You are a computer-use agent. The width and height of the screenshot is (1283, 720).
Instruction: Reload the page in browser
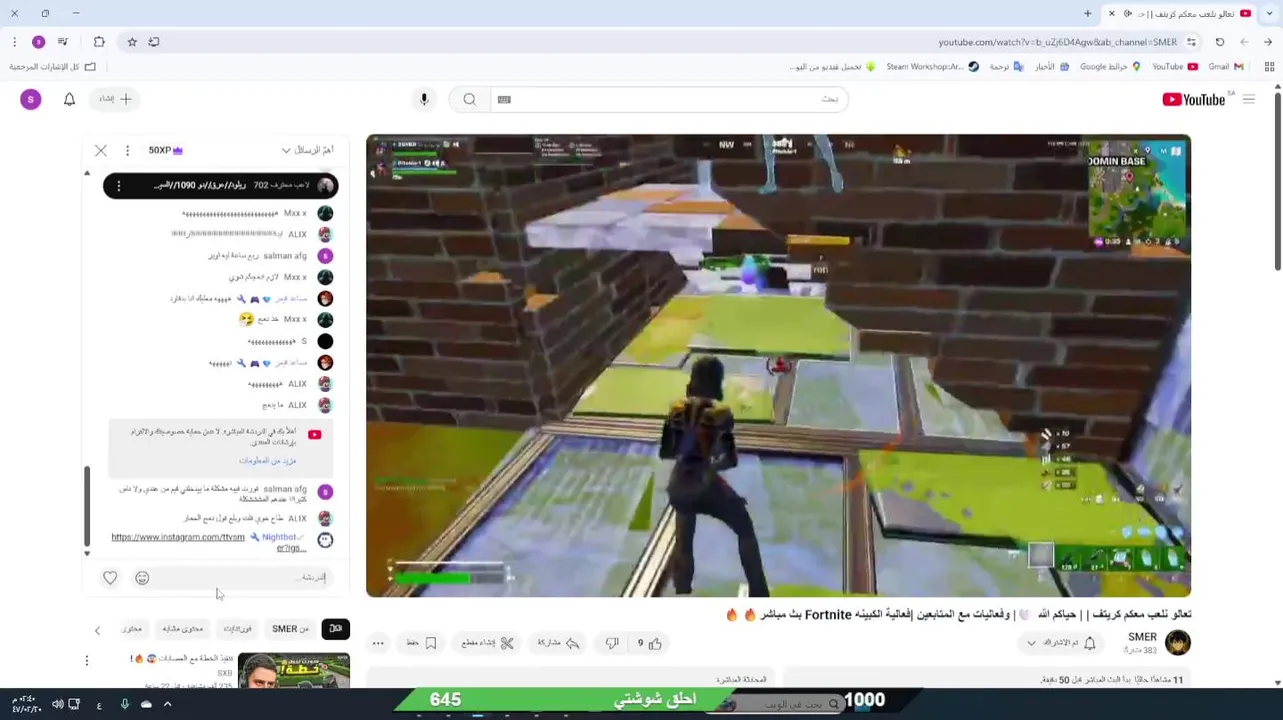coord(1219,42)
